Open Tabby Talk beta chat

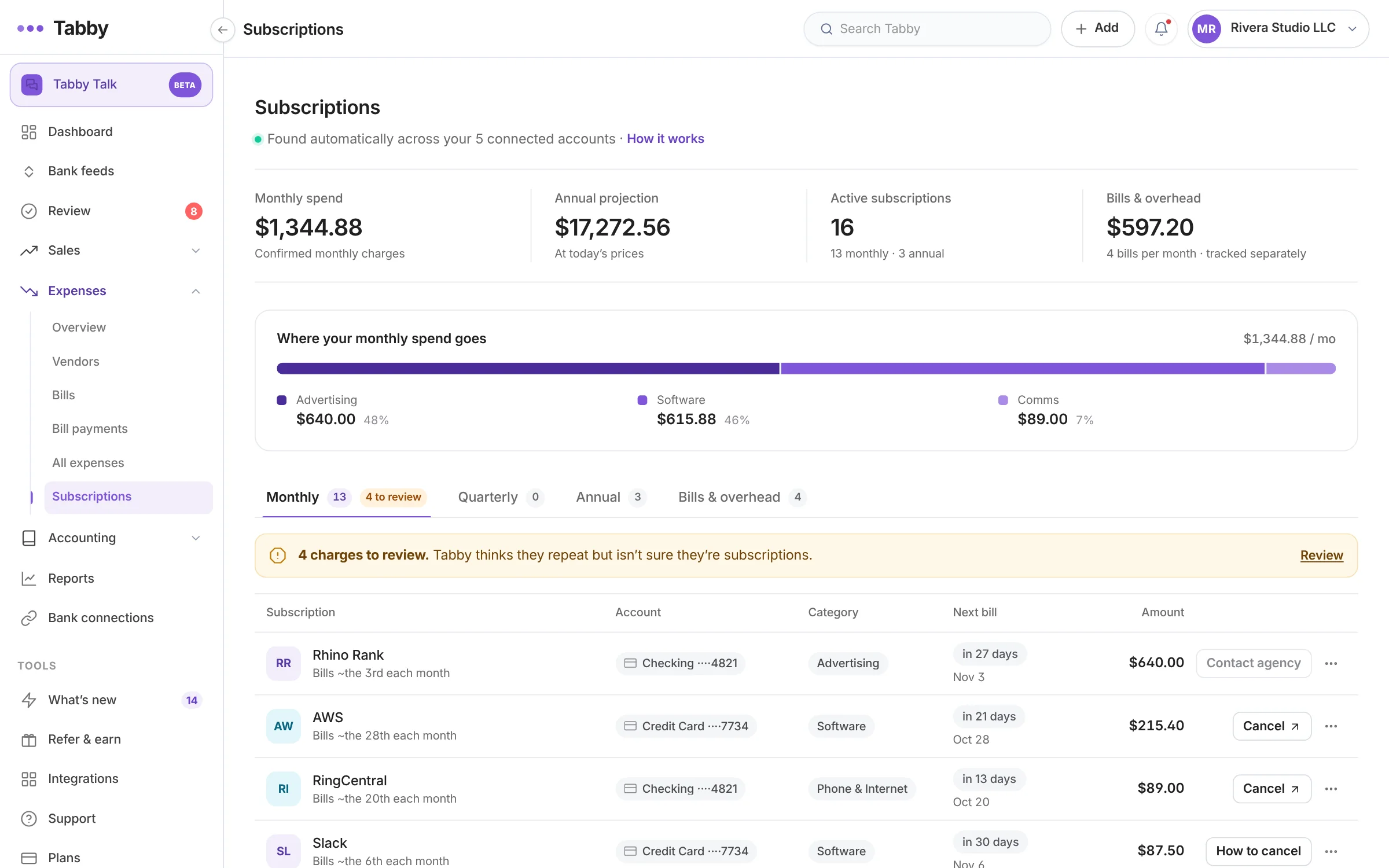(111, 84)
